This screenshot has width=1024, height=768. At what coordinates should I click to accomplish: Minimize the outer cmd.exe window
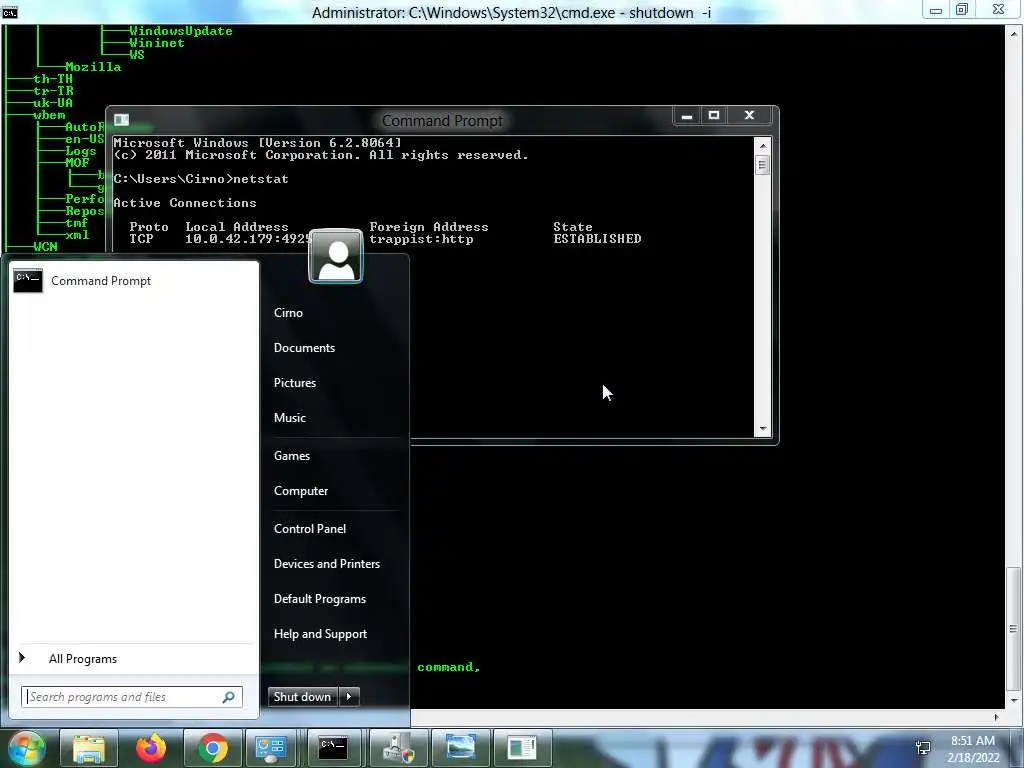pos(935,9)
